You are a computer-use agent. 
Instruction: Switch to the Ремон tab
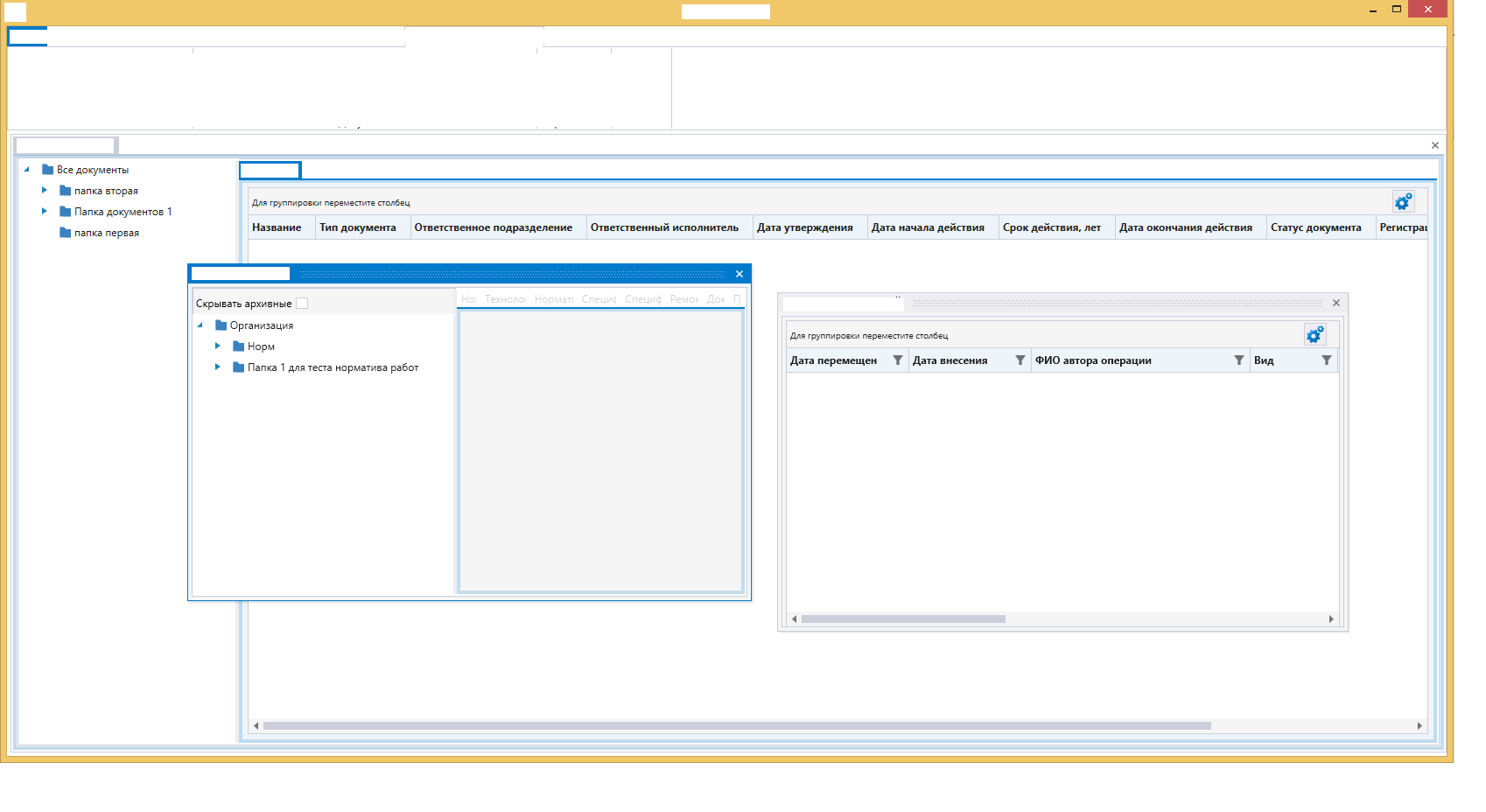pos(683,299)
